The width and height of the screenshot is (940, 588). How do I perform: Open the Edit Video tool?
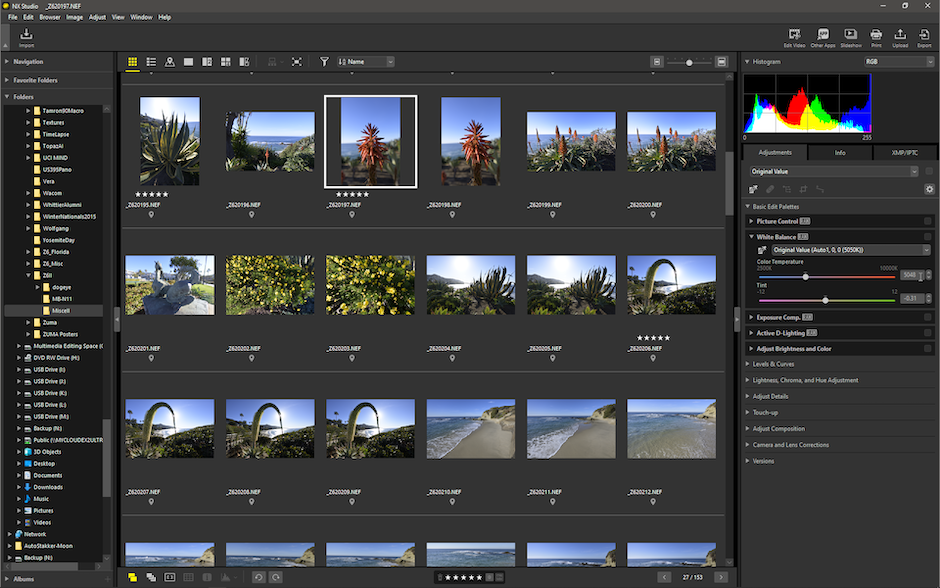(x=794, y=37)
